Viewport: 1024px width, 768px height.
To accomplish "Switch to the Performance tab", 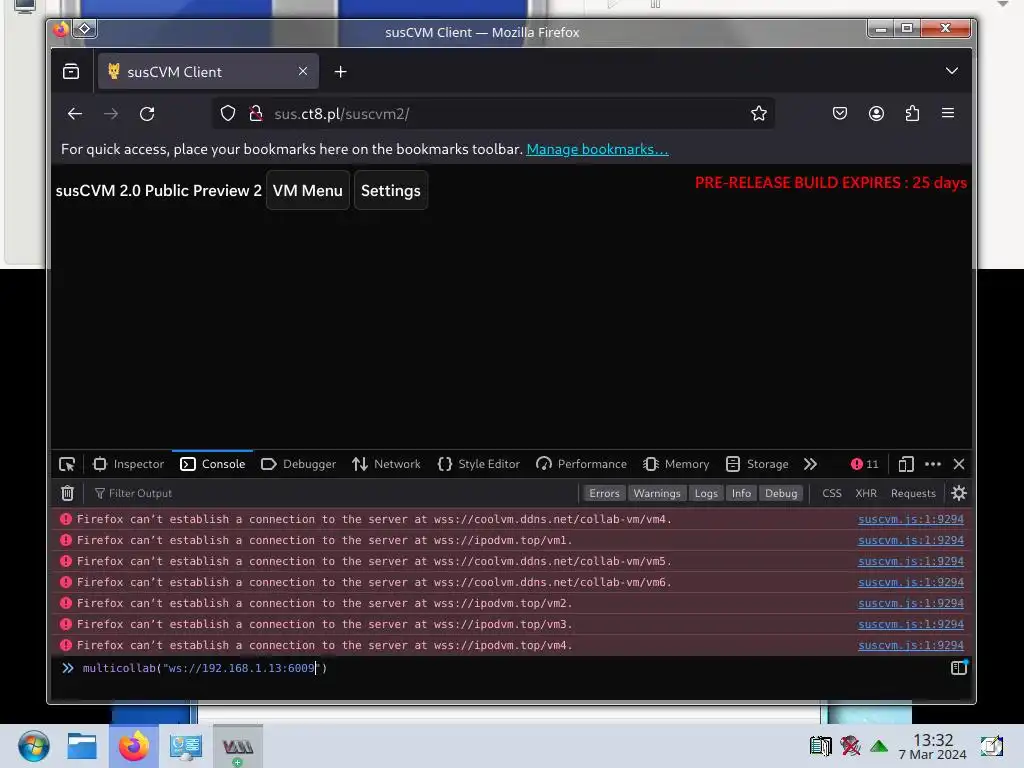I will (581, 464).
